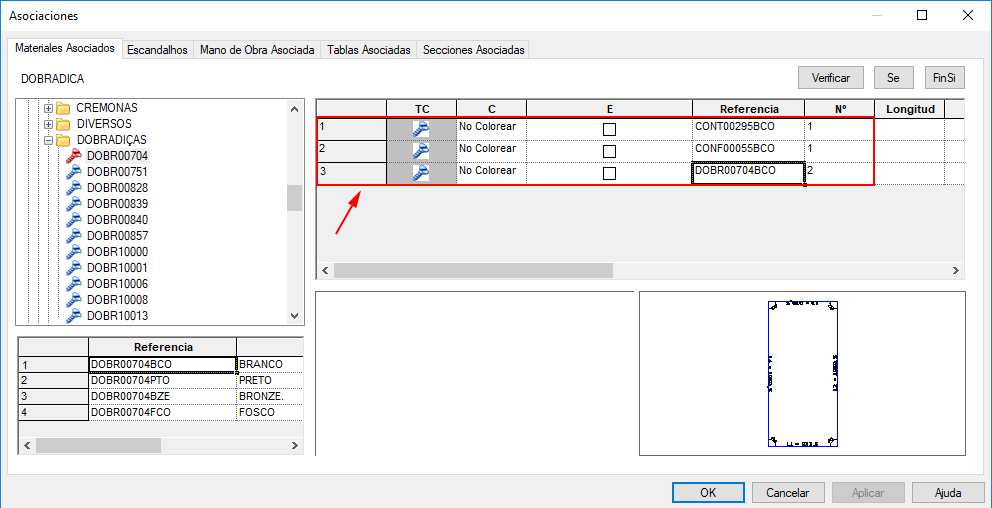992x508 pixels.
Task: Collapse the DOBRADIÇAS tree folder
Action: [47, 140]
